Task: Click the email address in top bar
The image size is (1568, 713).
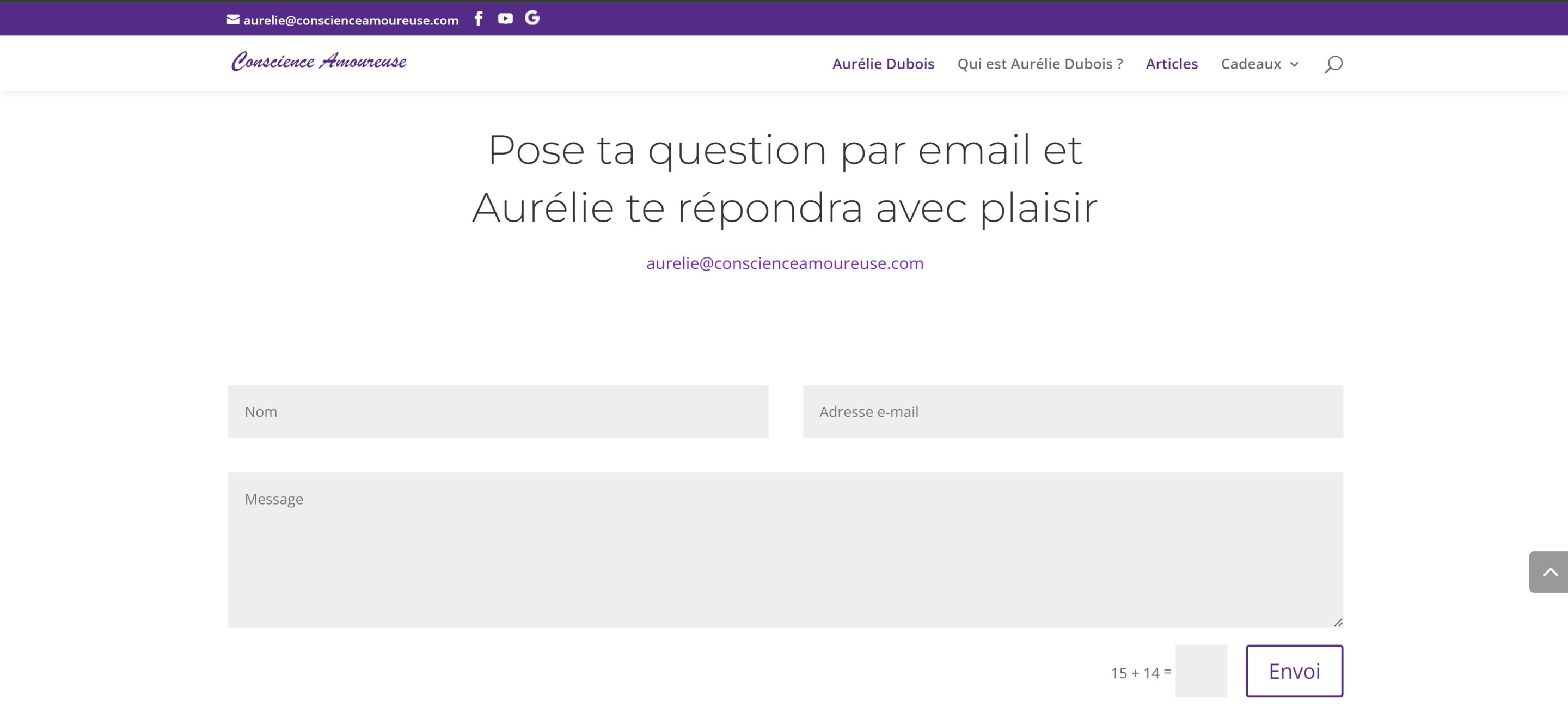Action: click(351, 20)
